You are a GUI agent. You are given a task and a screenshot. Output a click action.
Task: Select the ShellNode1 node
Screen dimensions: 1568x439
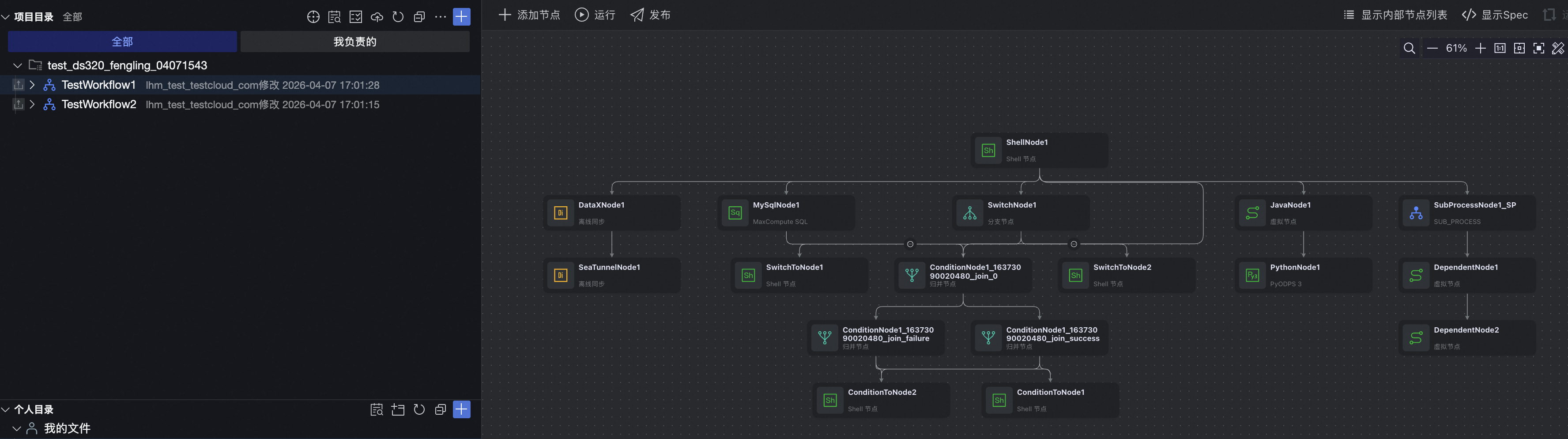[x=1040, y=150]
